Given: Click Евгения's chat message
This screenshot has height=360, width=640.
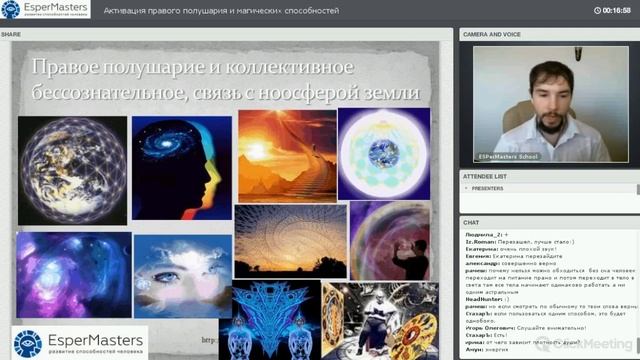Looking at the screenshot, I should click(x=513, y=256).
